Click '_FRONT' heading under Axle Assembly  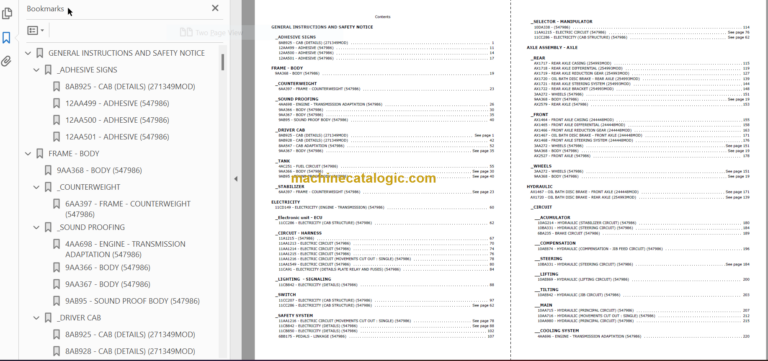pos(539,115)
